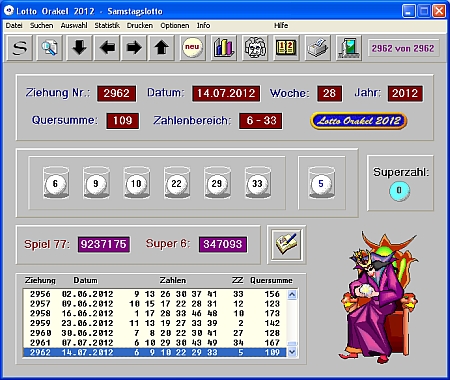Click the Zusatzzahl ball 5
The image size is (450, 380).
tap(321, 183)
